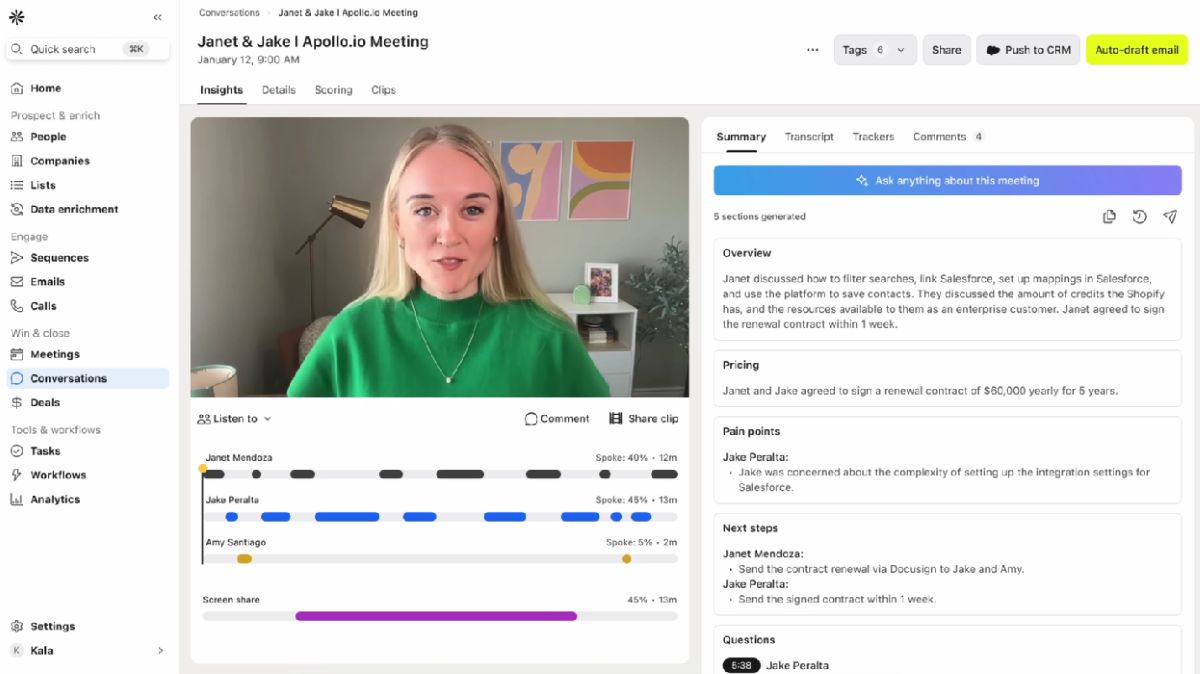Viewport: 1200px width, 674px height.
Task: Jump to the 5:38 question timestamp
Action: click(741, 665)
